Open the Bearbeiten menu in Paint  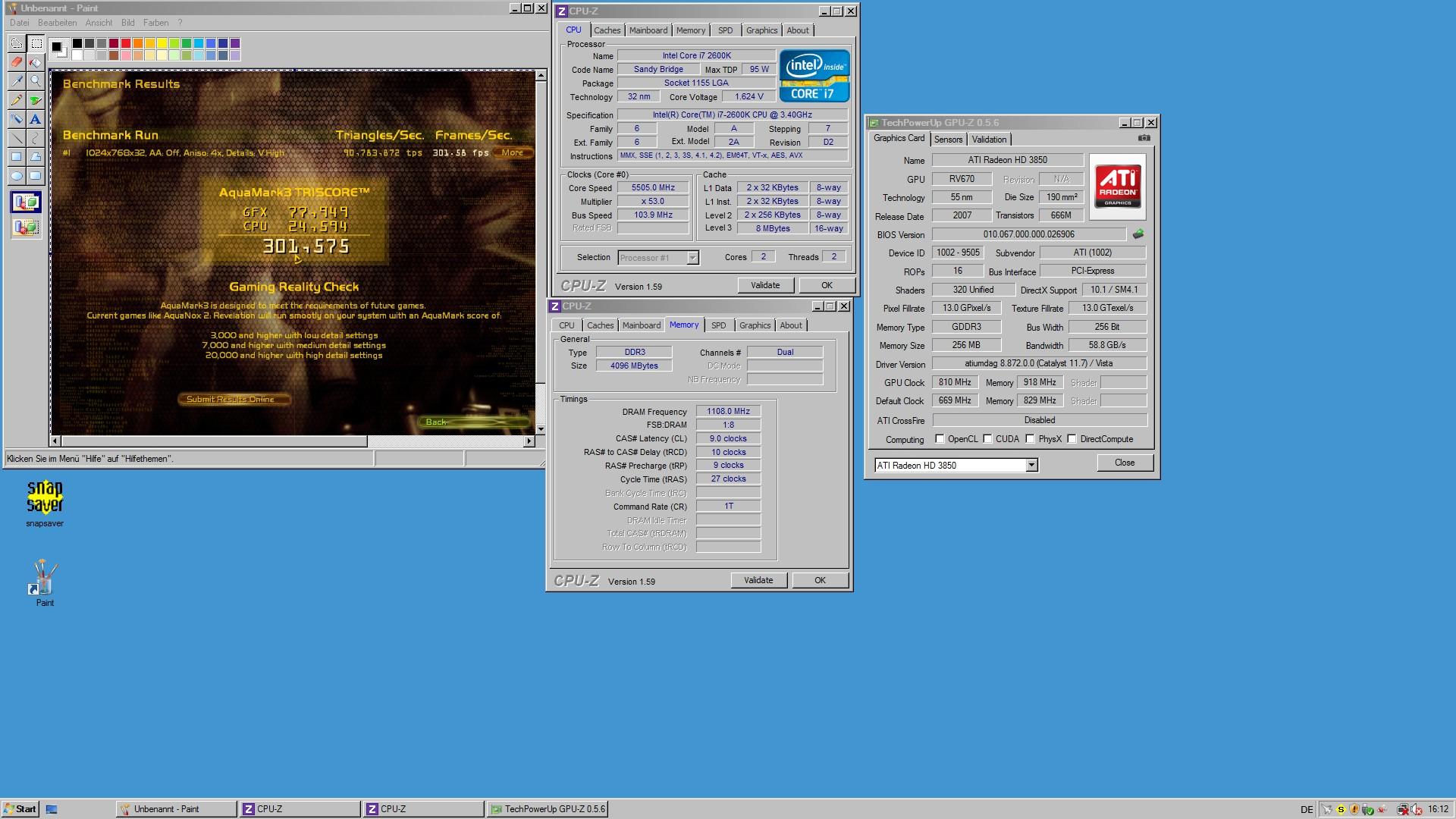[57, 23]
